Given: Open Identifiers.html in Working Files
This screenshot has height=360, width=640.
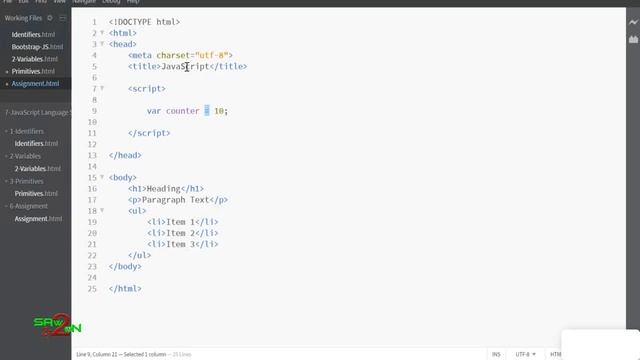Looking at the screenshot, I should (x=33, y=35).
